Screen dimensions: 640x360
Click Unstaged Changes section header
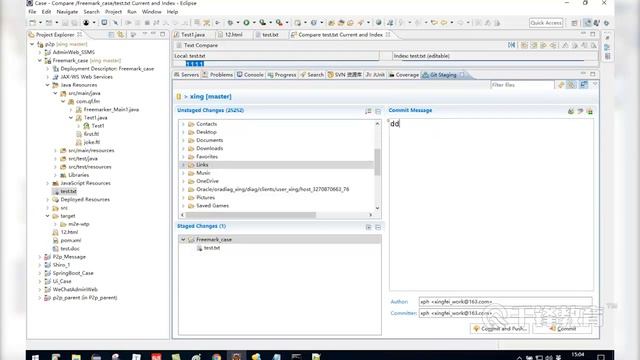(x=211, y=110)
